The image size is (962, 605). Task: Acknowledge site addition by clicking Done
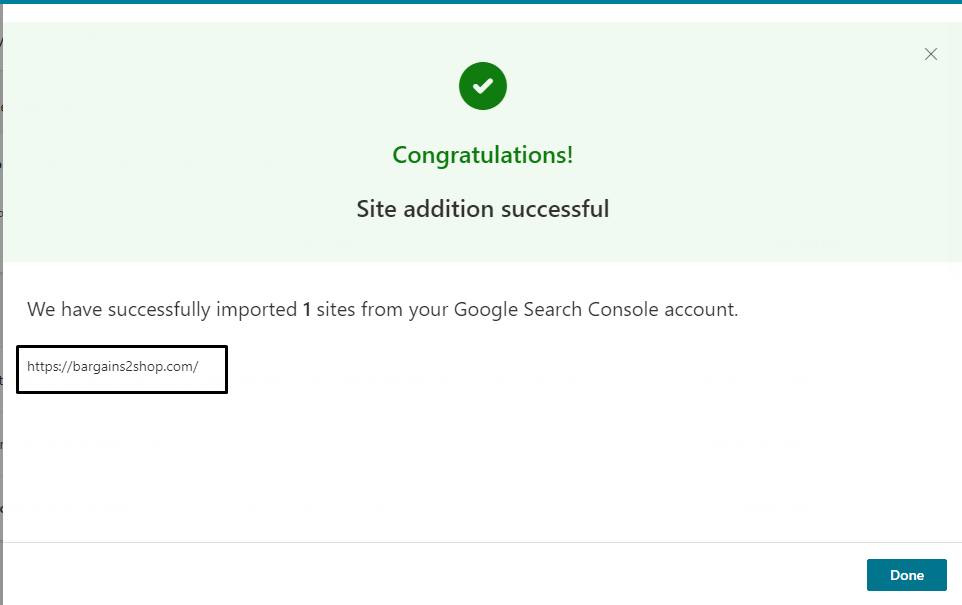pos(906,575)
